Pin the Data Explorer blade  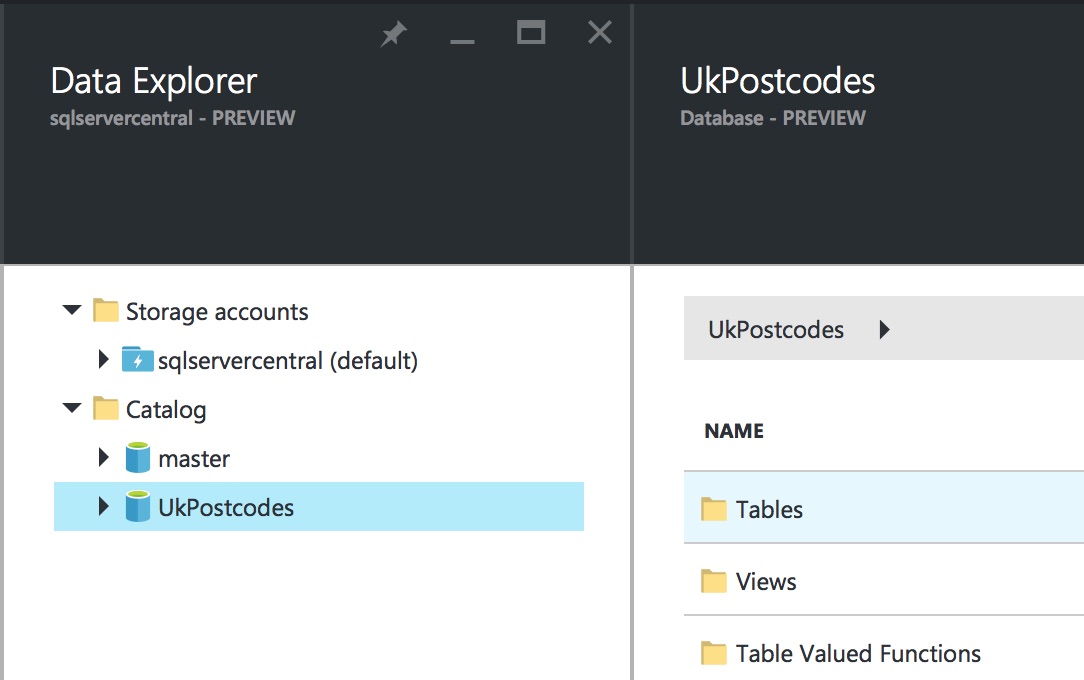click(x=394, y=35)
